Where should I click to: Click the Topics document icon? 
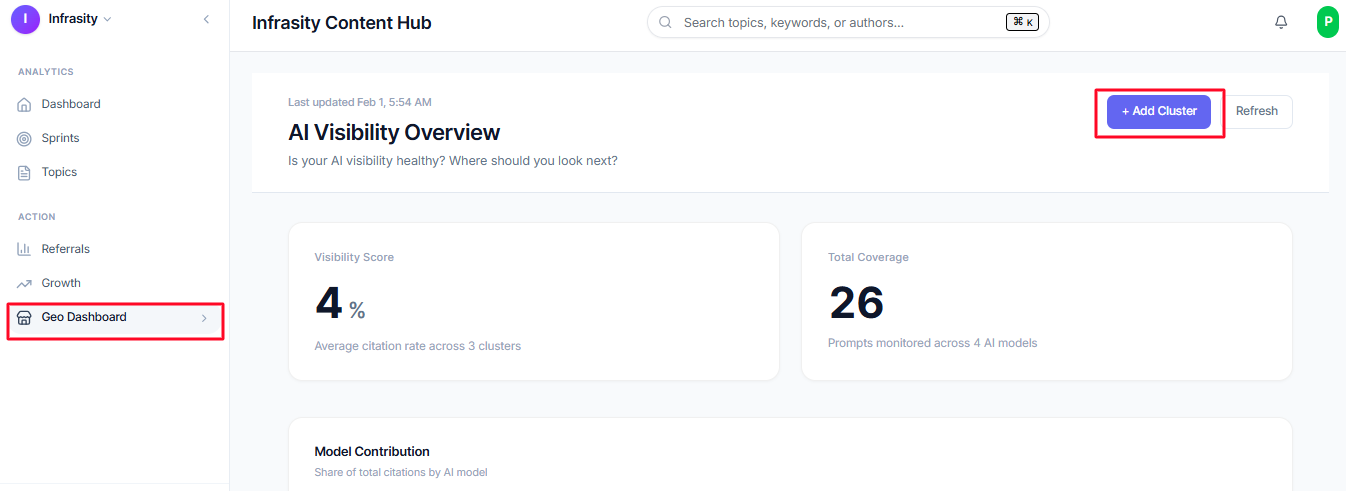tap(25, 172)
